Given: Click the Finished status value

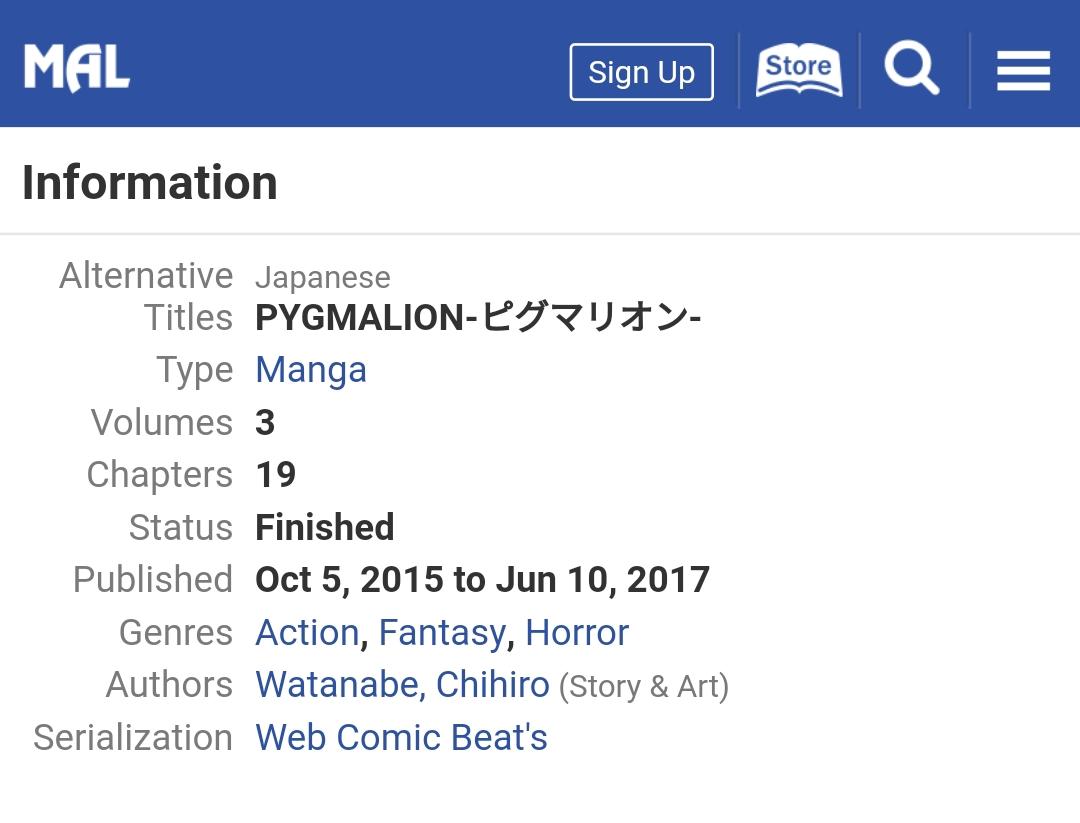Looking at the screenshot, I should (x=324, y=527).
